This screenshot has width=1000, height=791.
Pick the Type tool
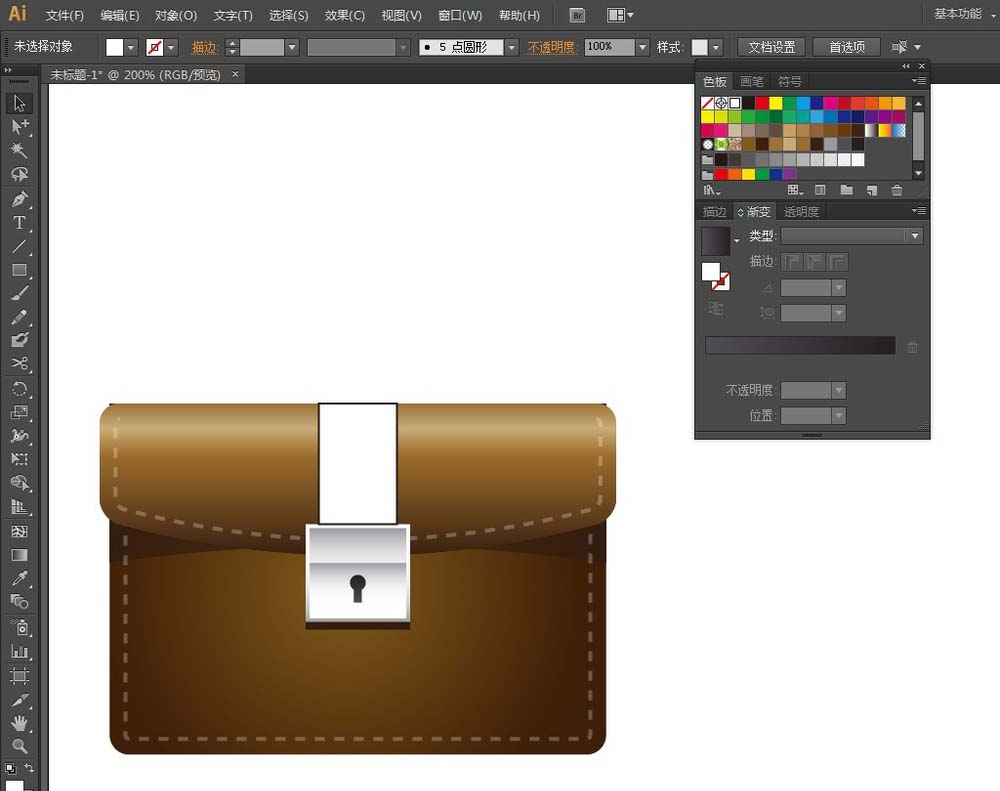click(19, 223)
